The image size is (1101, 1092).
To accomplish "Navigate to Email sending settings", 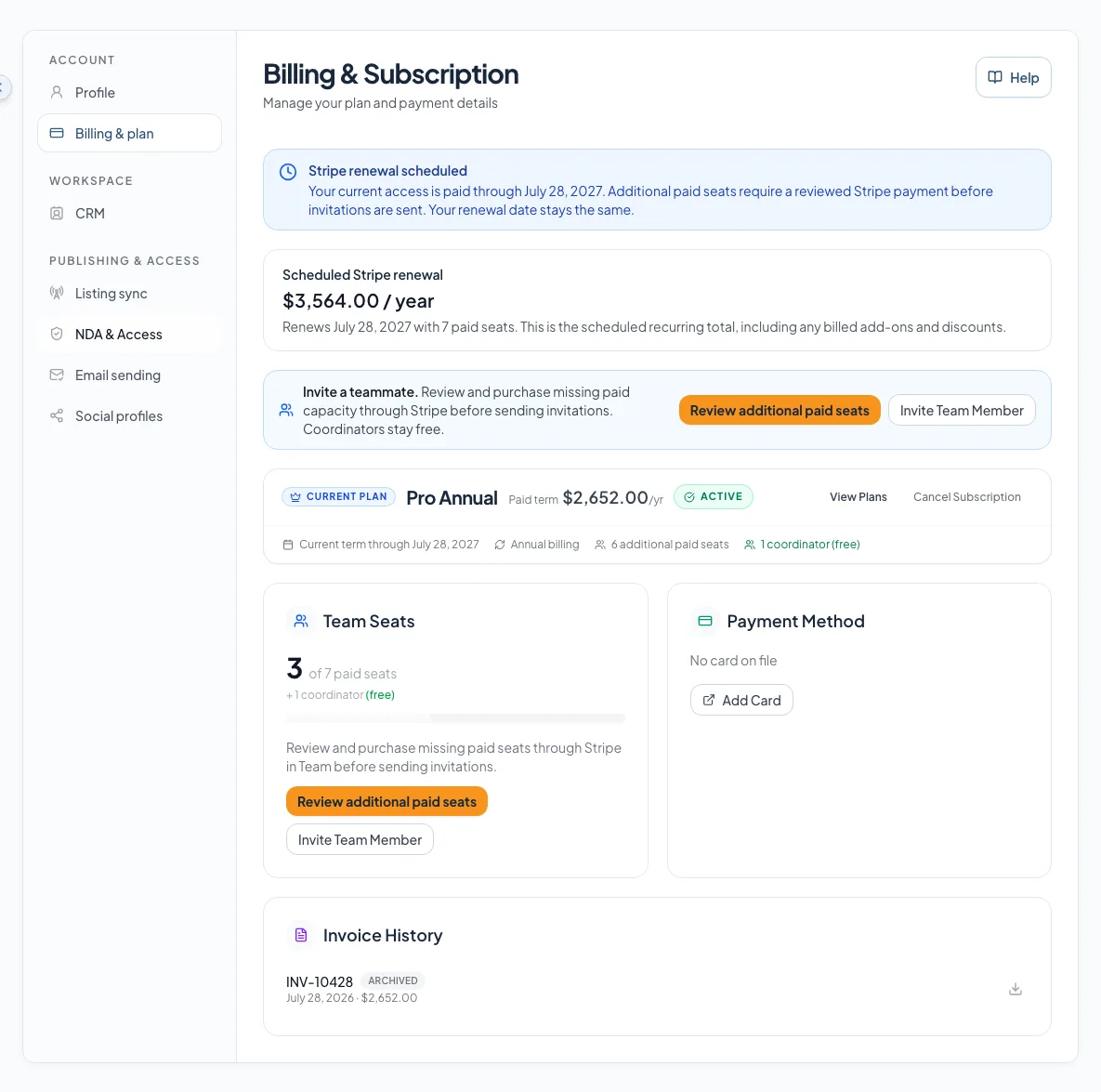I will pyautogui.click(x=129, y=375).
